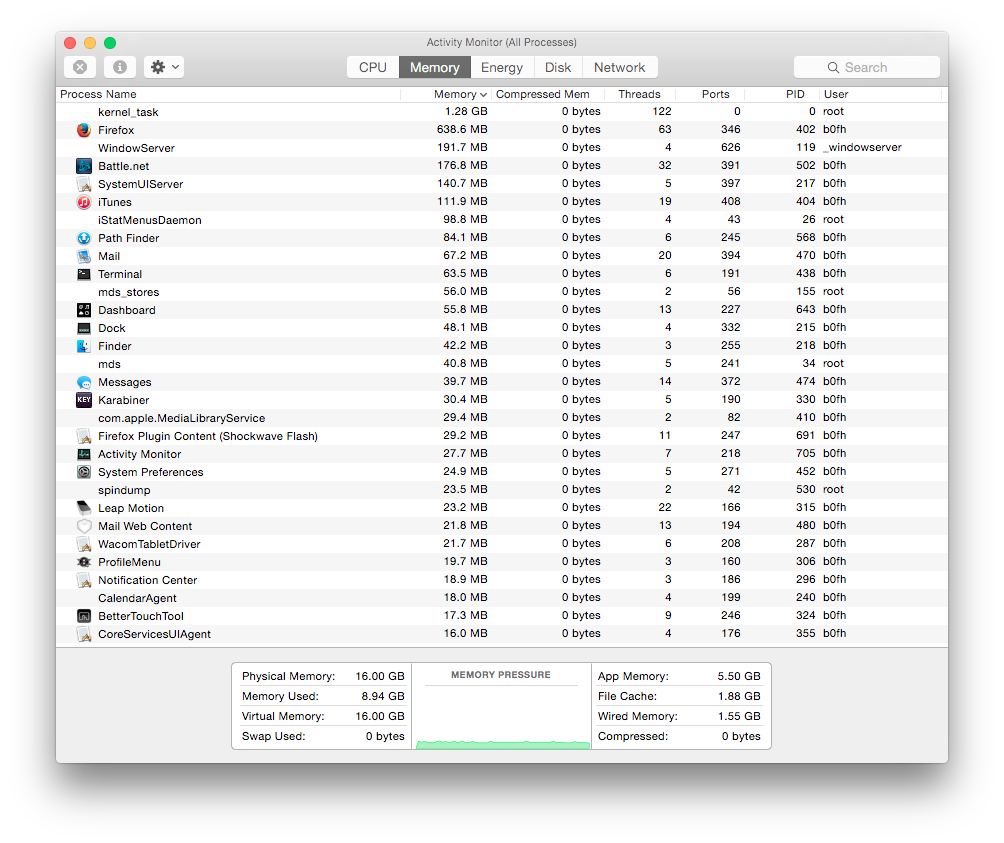The width and height of the screenshot is (1004, 843).
Task: Select the iStatMenusDaemon process row
Action: pyautogui.click(x=502, y=220)
